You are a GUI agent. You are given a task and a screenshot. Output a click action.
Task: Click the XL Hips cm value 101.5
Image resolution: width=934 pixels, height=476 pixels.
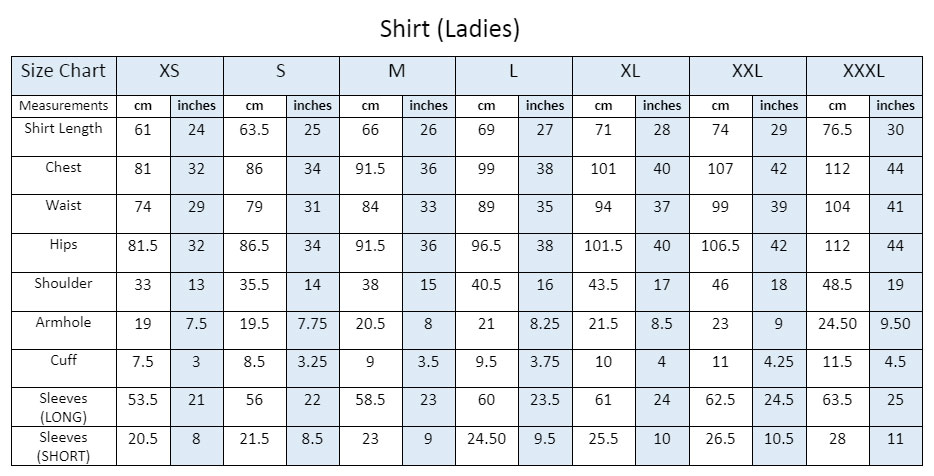(603, 246)
